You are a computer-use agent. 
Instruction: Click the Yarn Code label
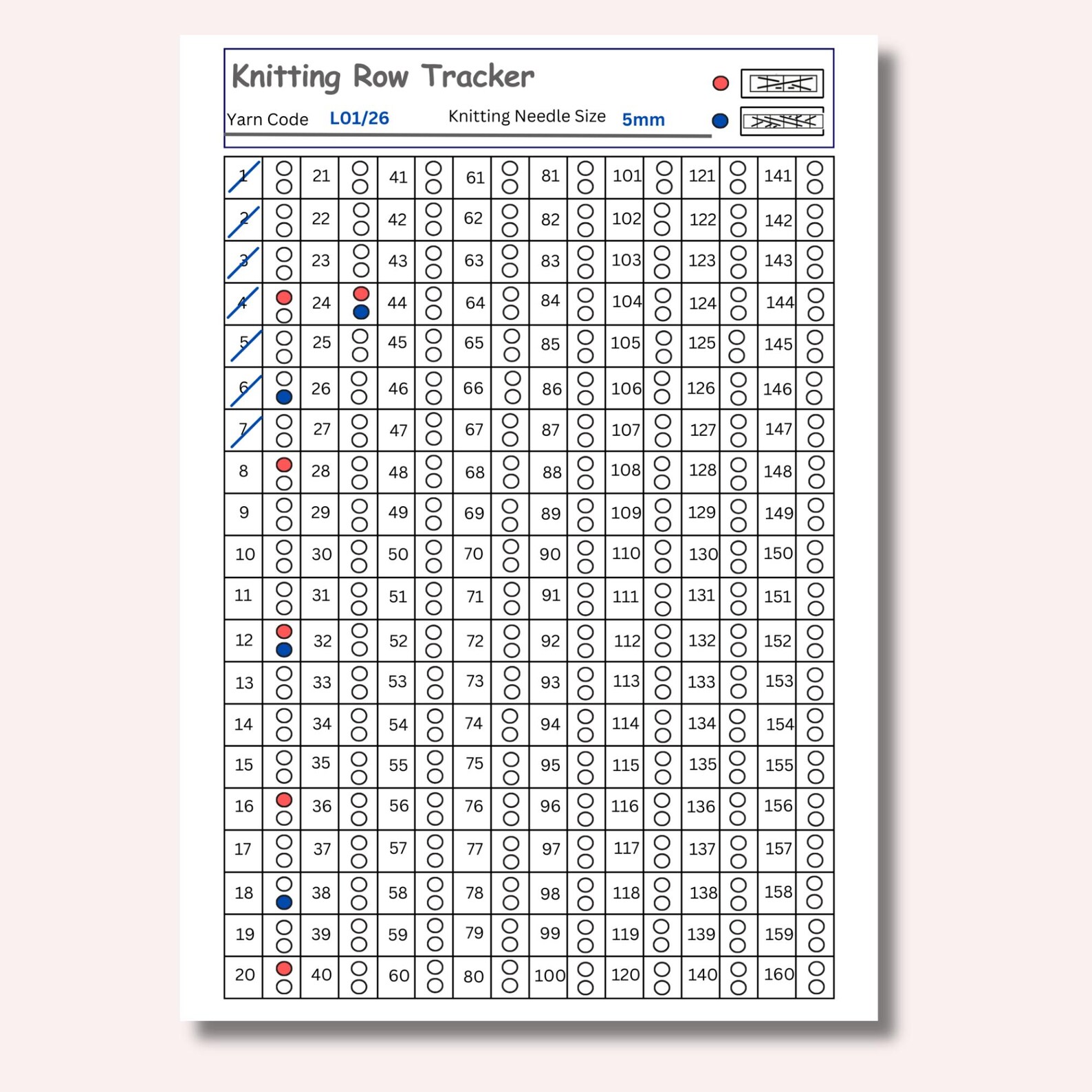(x=267, y=120)
